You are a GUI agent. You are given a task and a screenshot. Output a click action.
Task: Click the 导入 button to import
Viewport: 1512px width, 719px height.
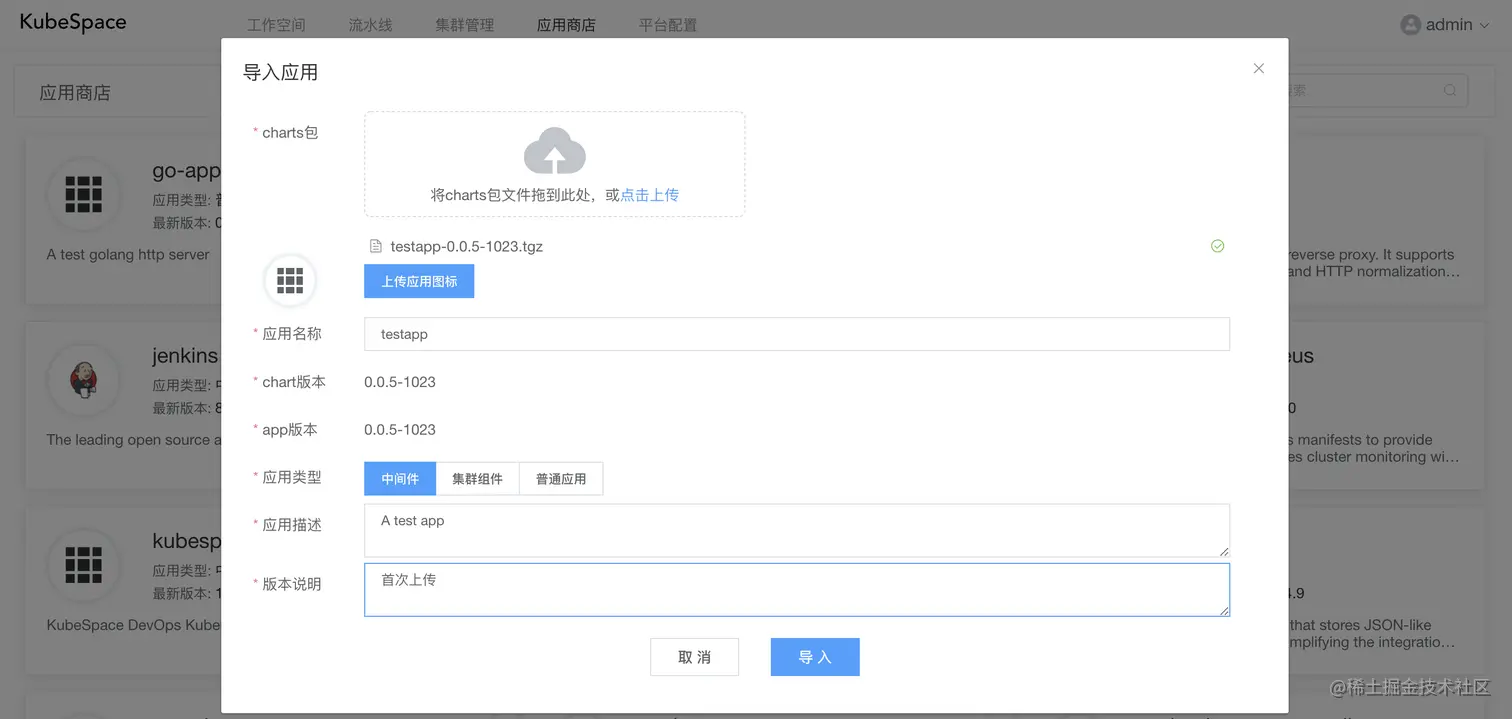814,657
